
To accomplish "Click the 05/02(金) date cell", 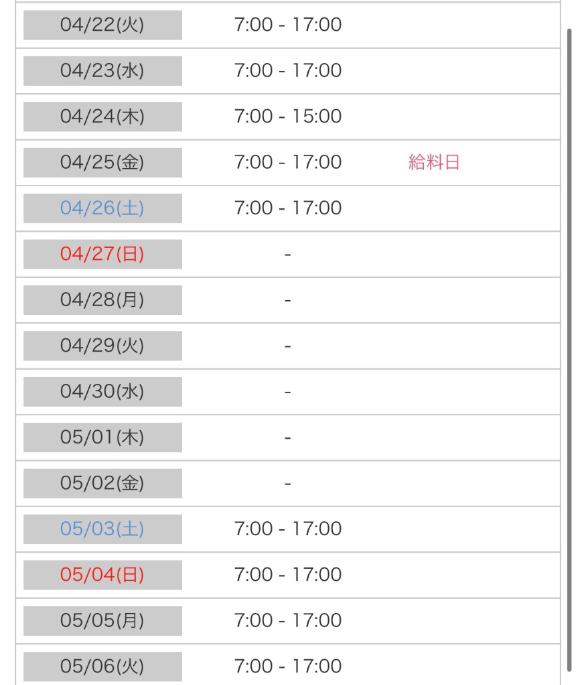I will [x=102, y=483].
